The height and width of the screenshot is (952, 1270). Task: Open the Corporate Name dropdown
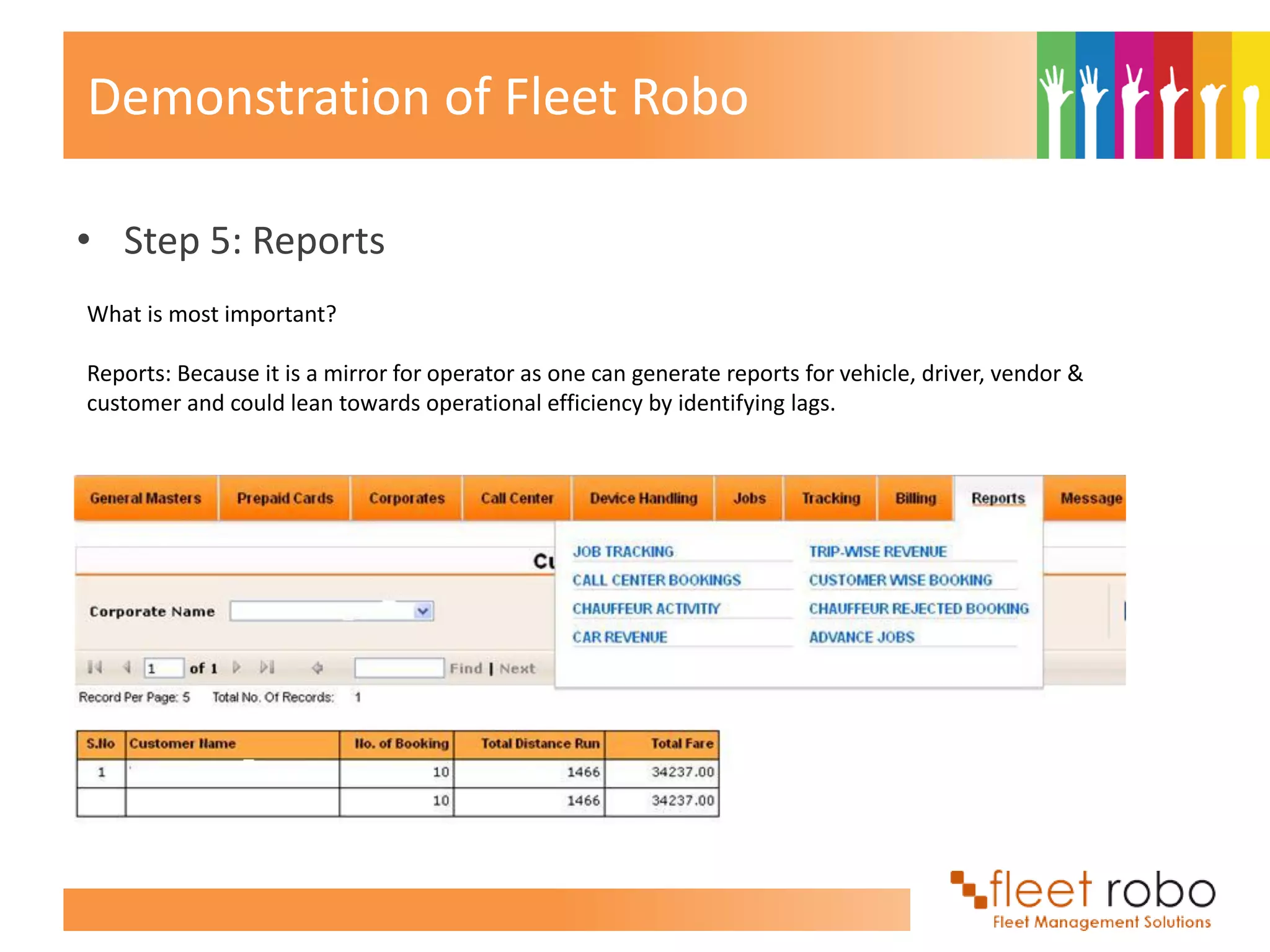pyautogui.click(x=423, y=611)
